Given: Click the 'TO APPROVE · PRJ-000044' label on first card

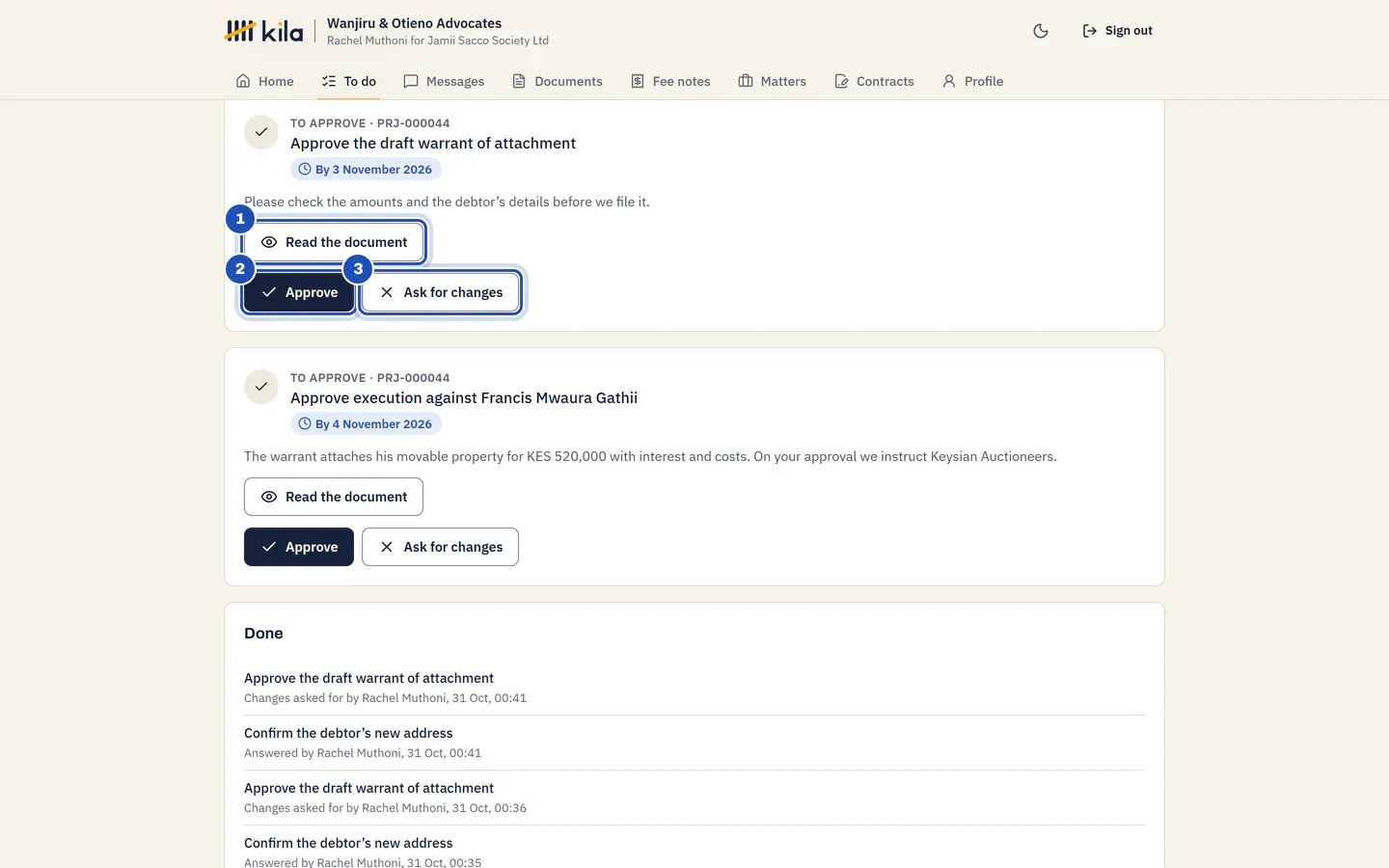Looking at the screenshot, I should (370, 123).
